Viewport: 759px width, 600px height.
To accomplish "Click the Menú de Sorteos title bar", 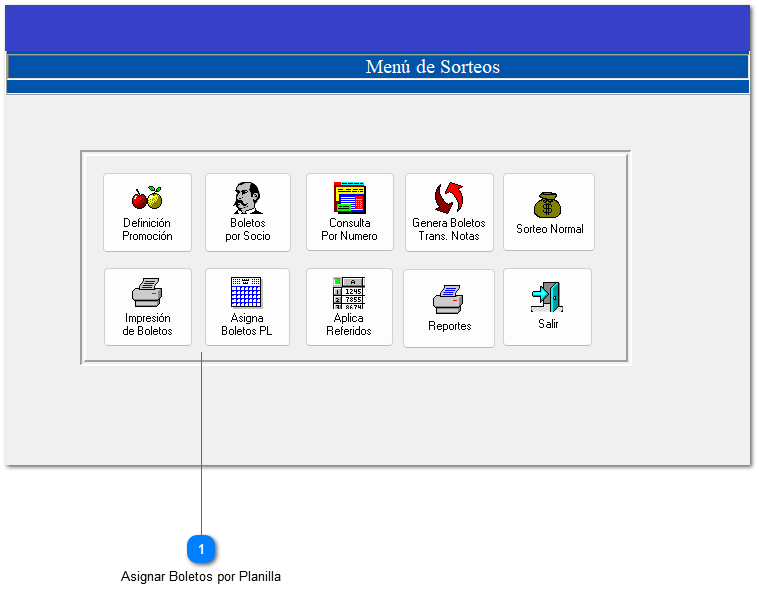I will coord(432,67).
